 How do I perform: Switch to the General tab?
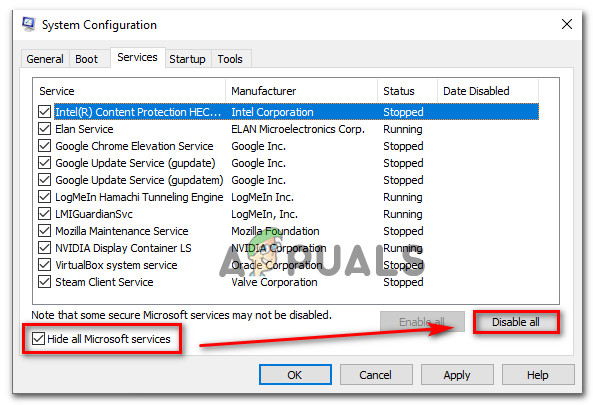tap(45, 59)
